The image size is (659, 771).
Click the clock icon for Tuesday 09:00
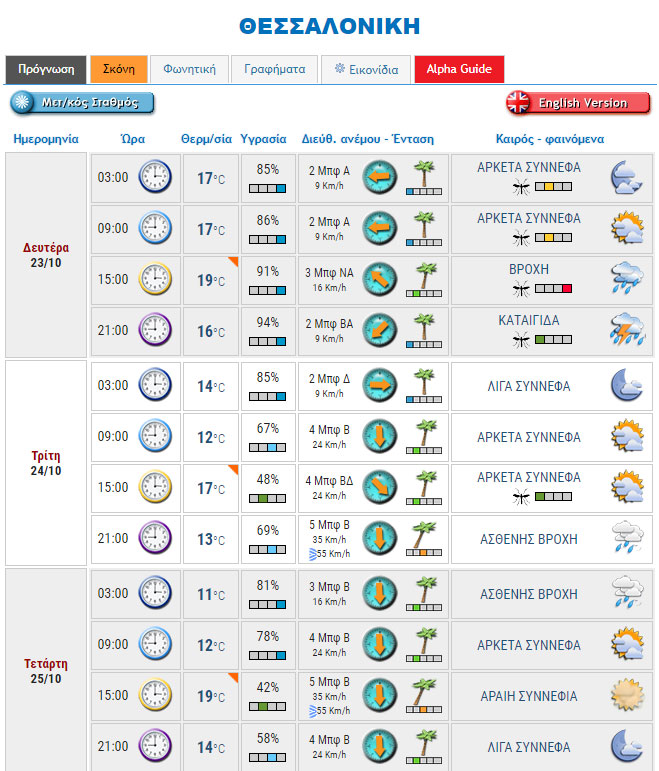[155, 436]
